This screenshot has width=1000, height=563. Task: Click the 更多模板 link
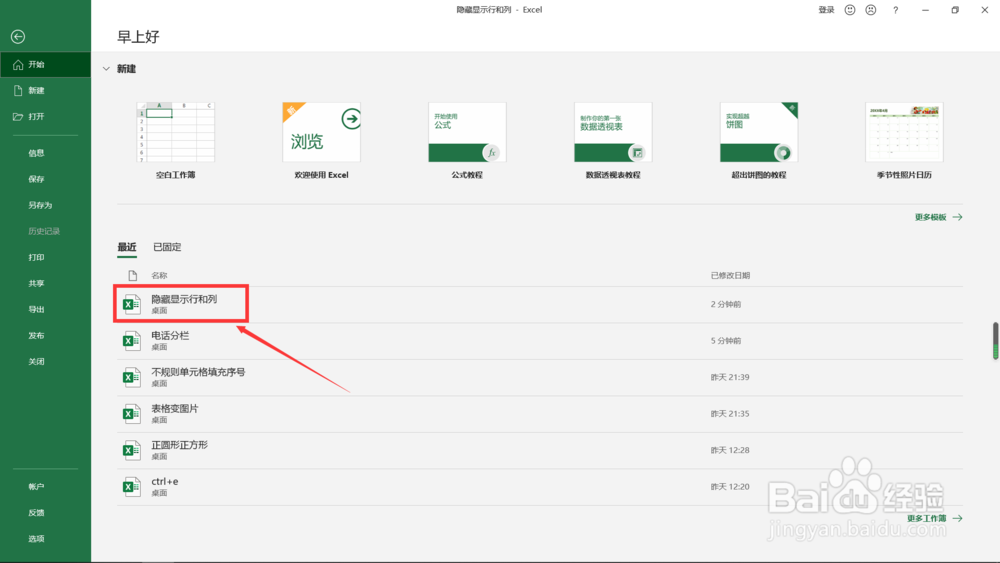tap(938, 217)
